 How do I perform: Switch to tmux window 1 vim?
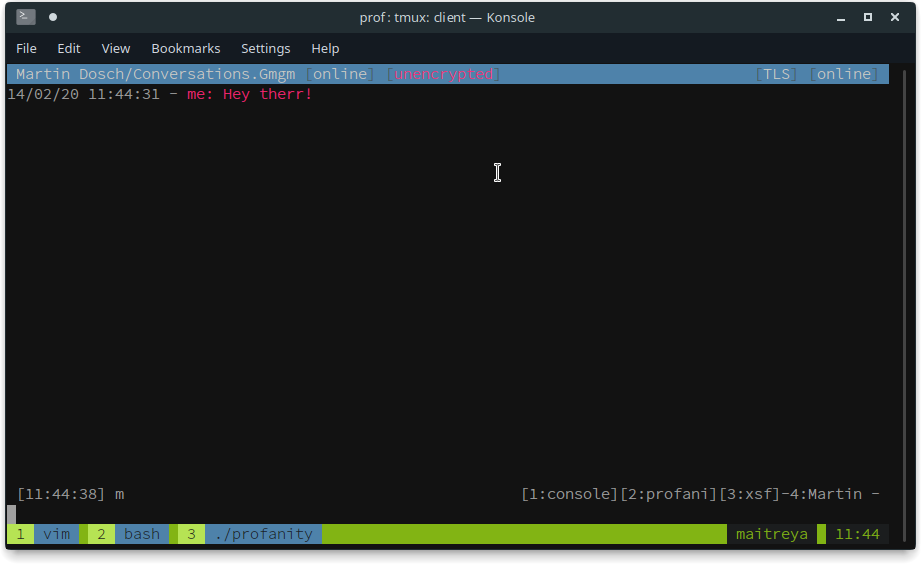[45, 534]
